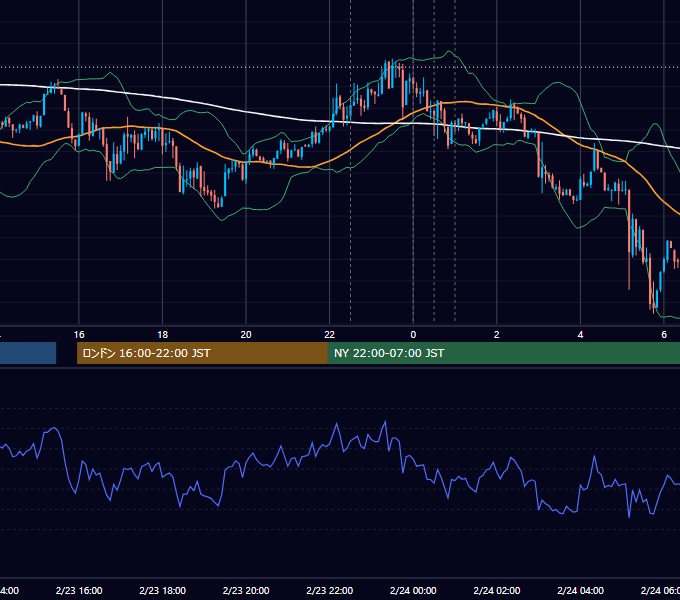680x600 pixels.
Task: Click the hour label 16 on upper axis
Action: click(x=79, y=335)
